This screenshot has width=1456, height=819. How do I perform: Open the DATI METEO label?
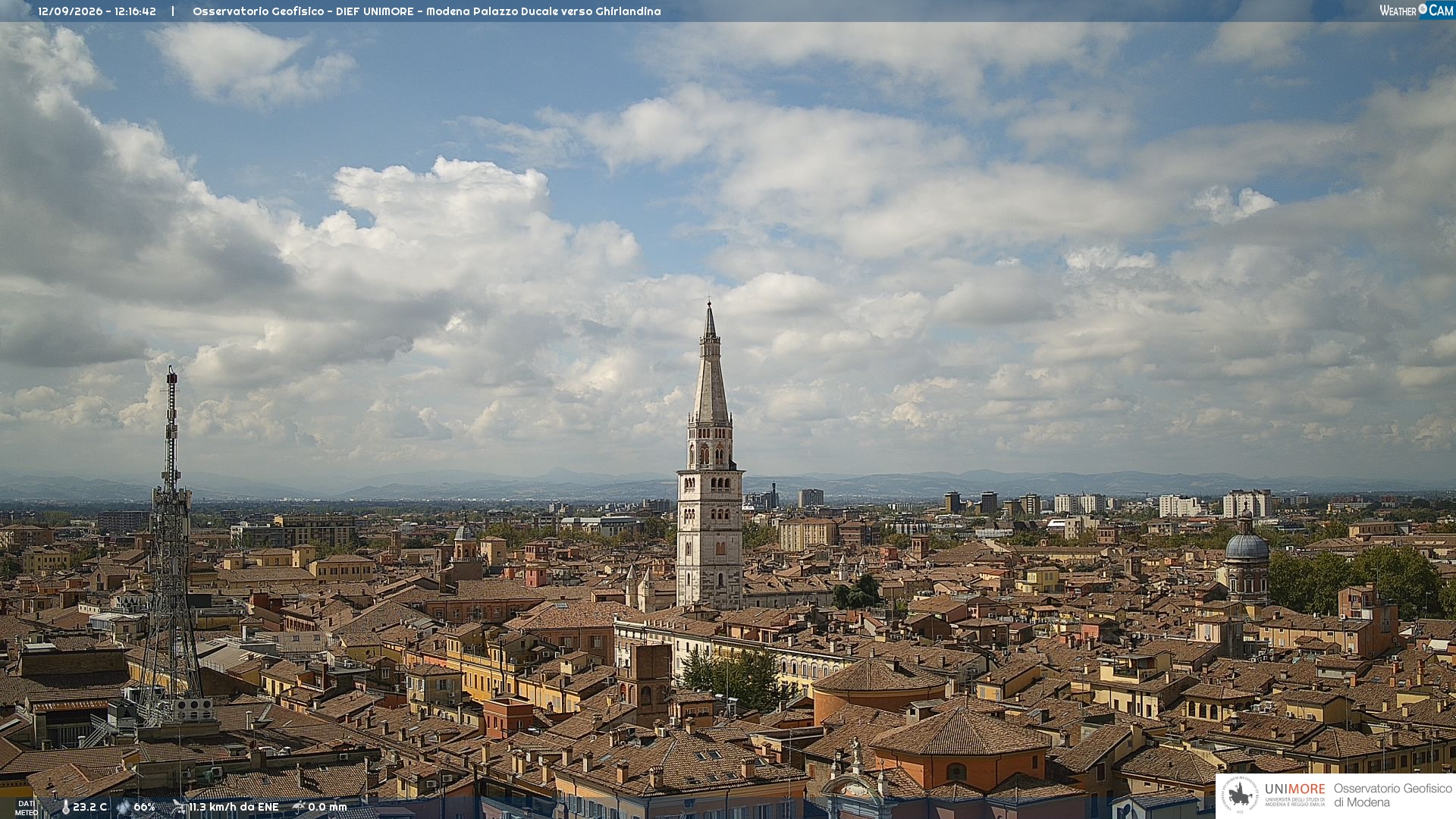[x=26, y=808]
